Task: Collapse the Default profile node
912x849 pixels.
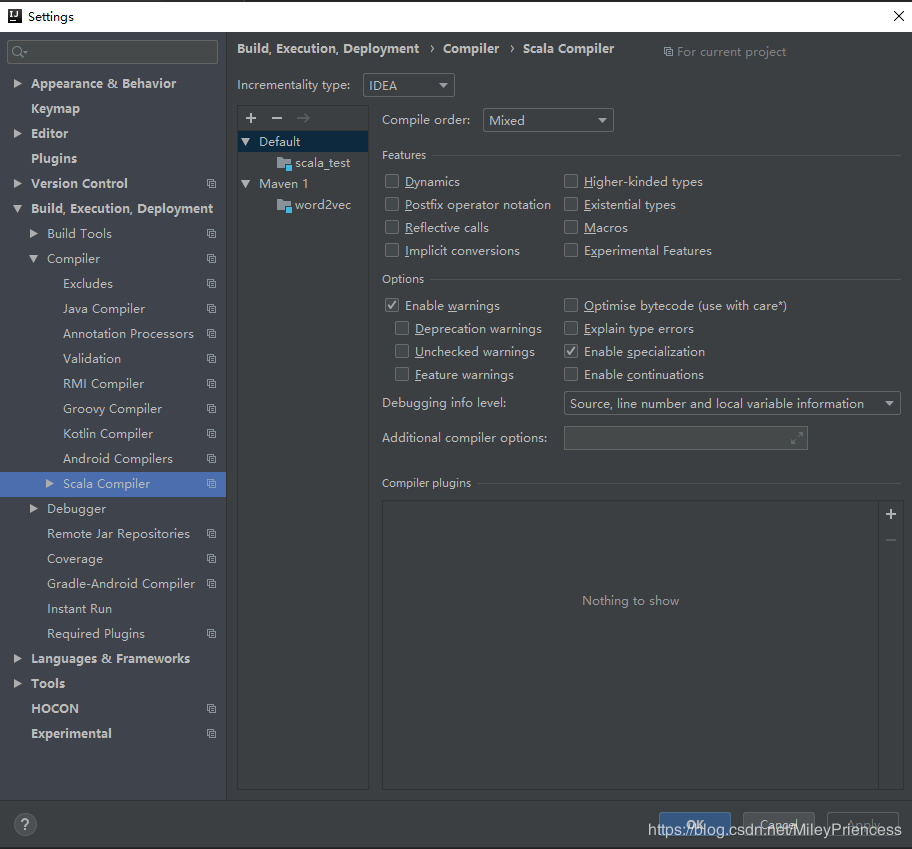Action: pyautogui.click(x=245, y=141)
